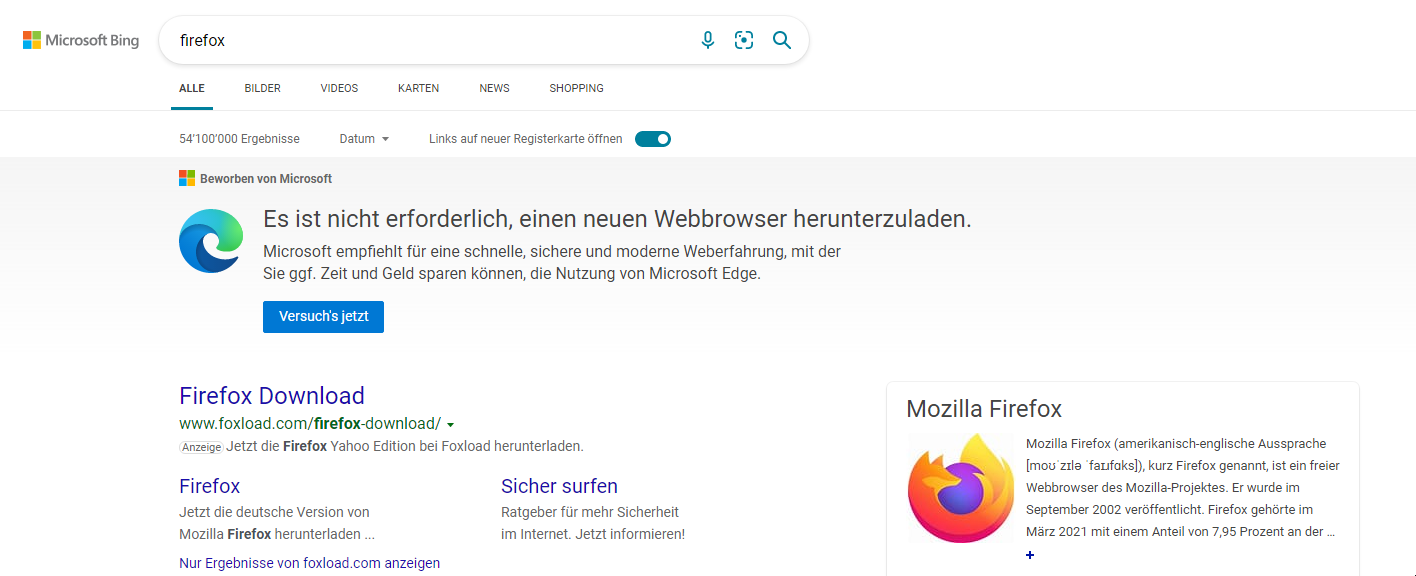Open the Sicher surfen link

point(559,486)
